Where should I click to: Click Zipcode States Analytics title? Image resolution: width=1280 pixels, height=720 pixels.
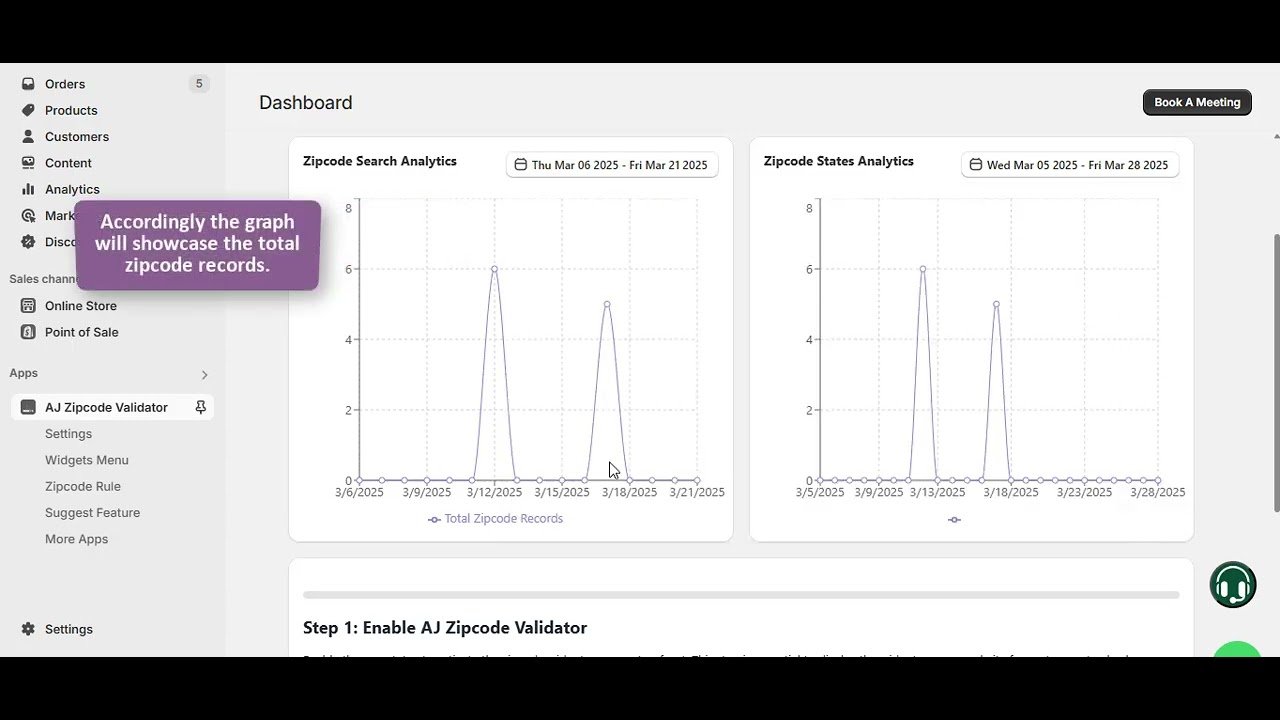pos(839,161)
